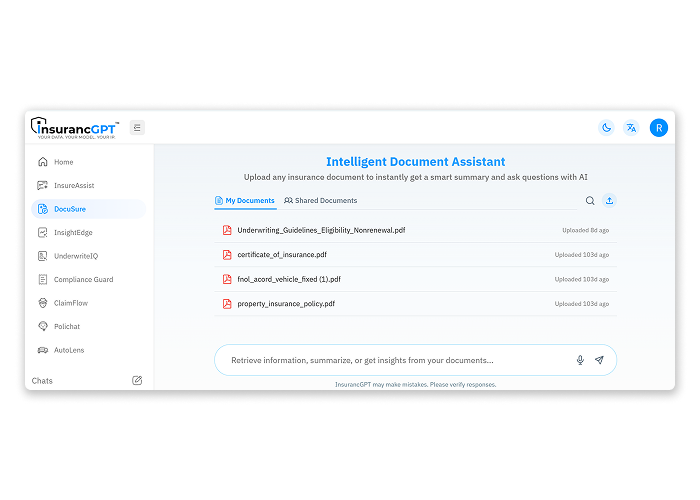
Task: Open property_insurance_policy.pdf
Action: pos(416,304)
